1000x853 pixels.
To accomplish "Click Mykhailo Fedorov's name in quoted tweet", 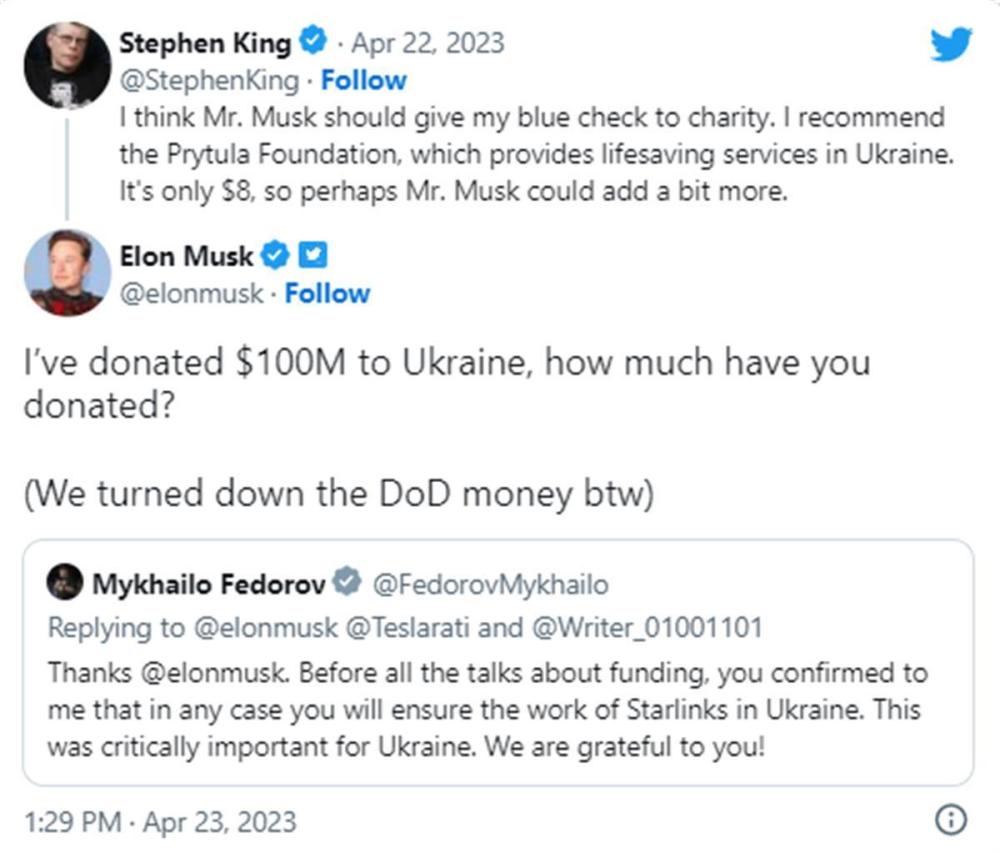I will 208,584.
